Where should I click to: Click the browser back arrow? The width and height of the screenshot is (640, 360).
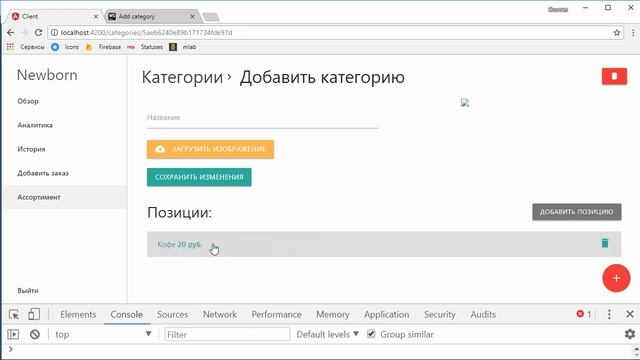click(11, 33)
